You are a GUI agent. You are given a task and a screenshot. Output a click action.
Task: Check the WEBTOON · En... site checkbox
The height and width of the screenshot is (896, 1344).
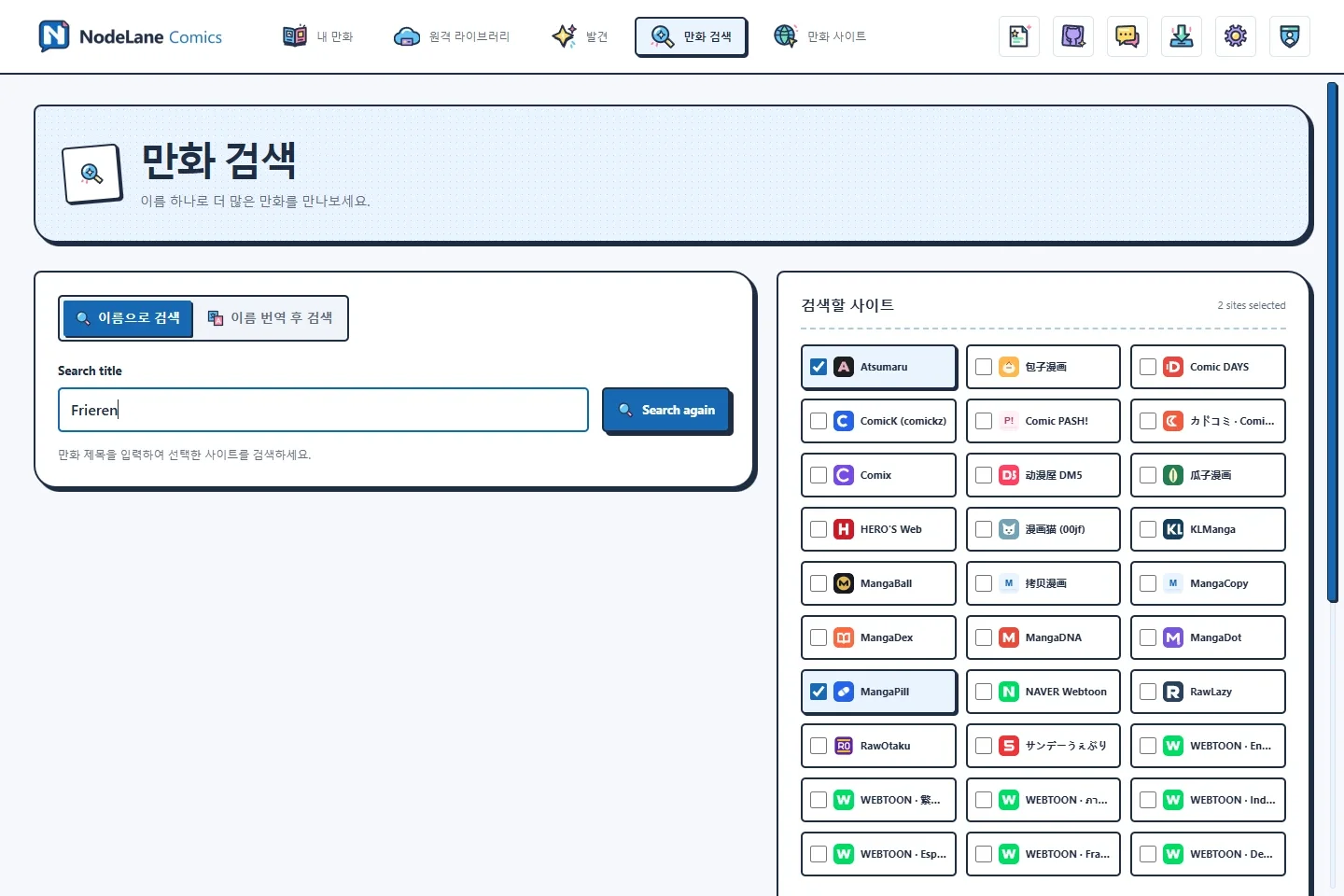[x=1148, y=746]
